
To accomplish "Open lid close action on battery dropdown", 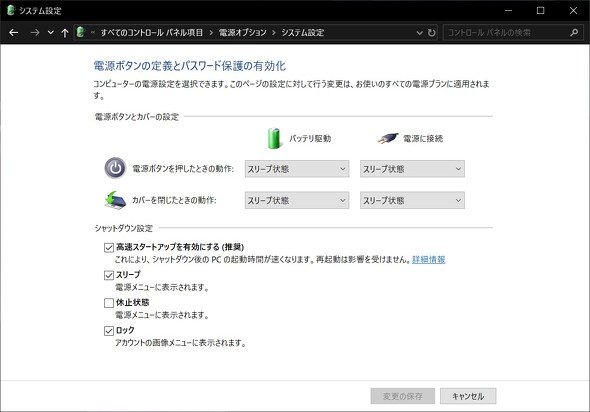I will 297,201.
